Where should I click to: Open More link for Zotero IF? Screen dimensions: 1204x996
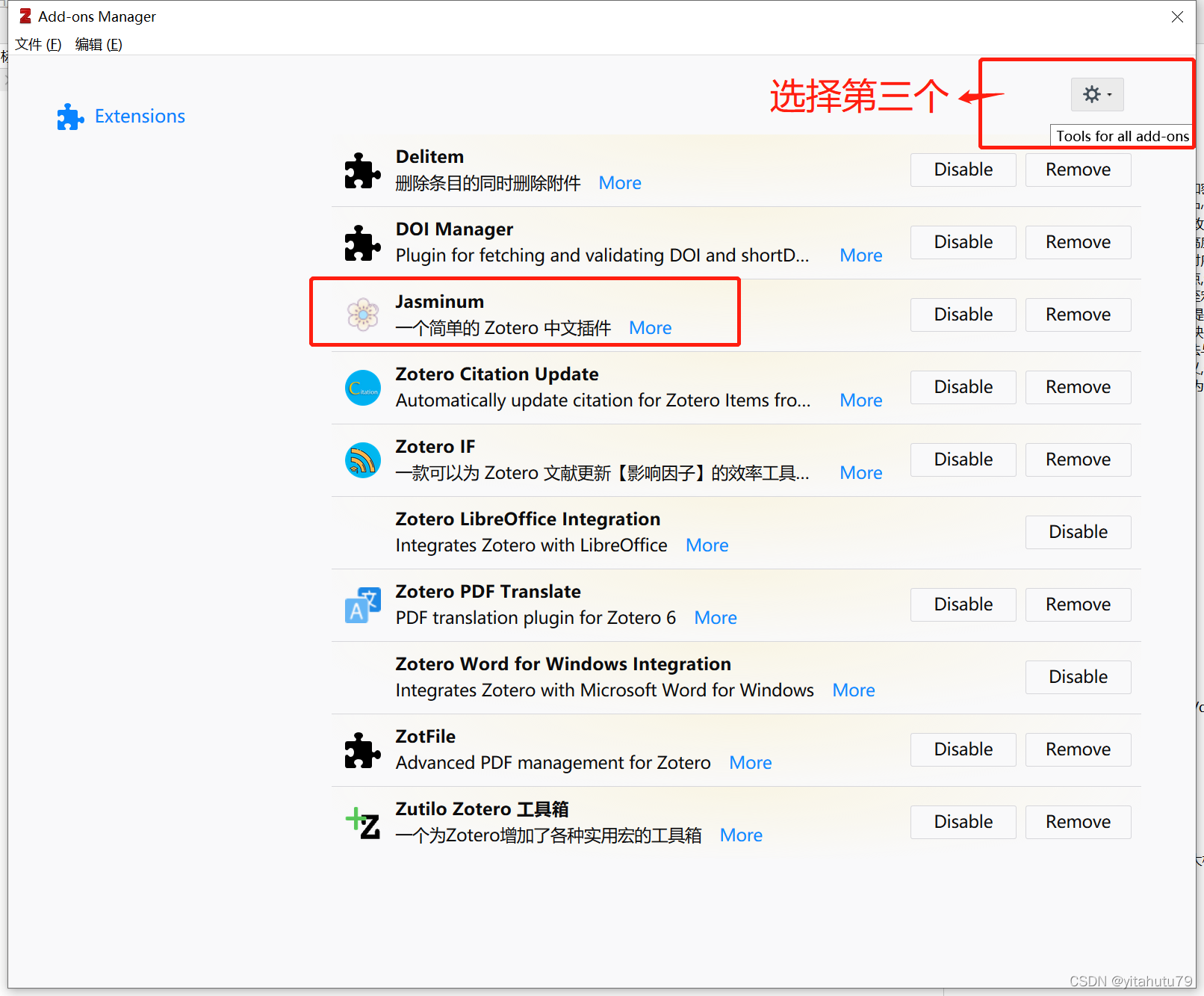[x=861, y=473]
